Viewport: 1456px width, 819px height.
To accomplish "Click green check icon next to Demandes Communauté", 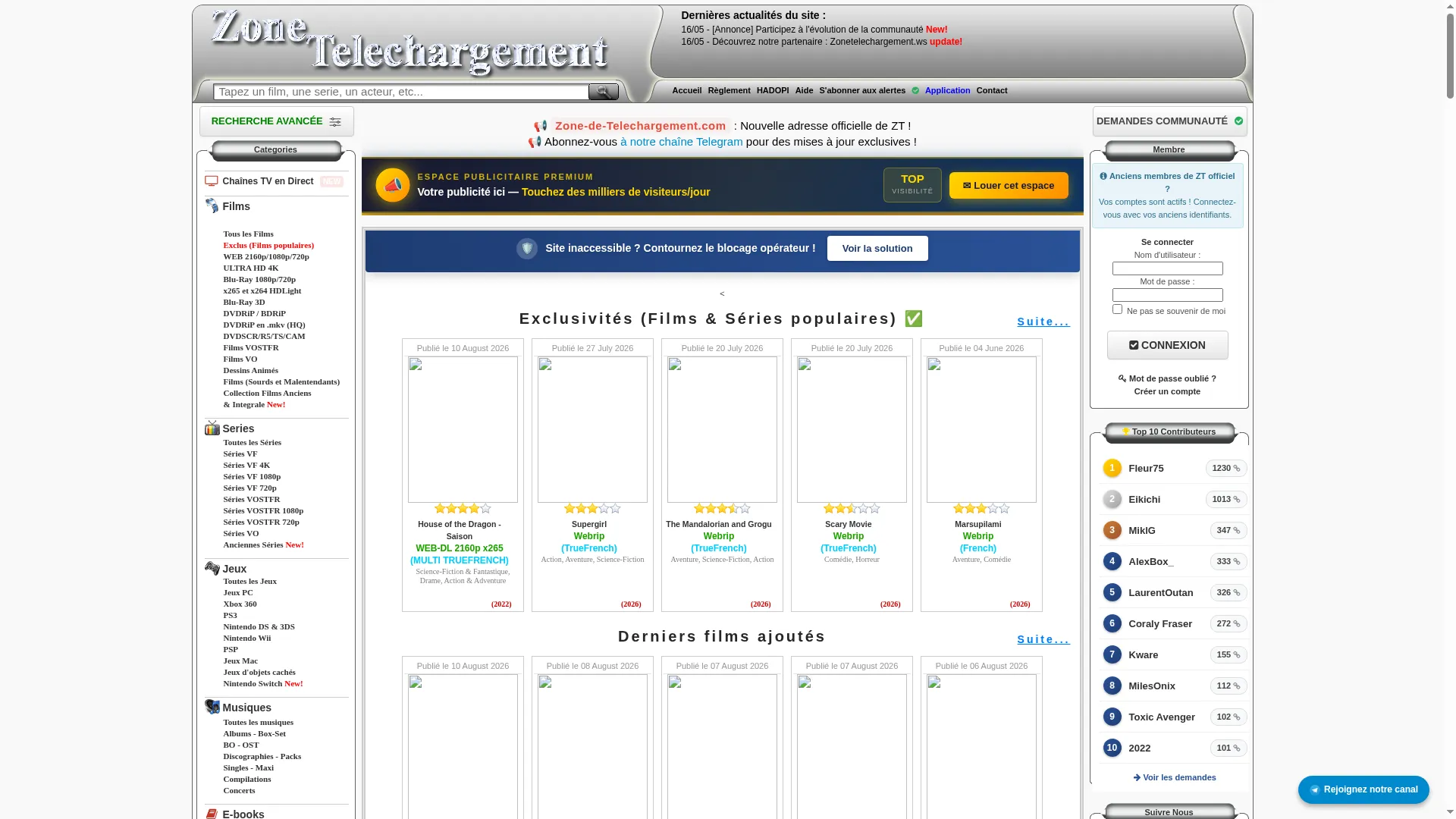I will pyautogui.click(x=1238, y=121).
